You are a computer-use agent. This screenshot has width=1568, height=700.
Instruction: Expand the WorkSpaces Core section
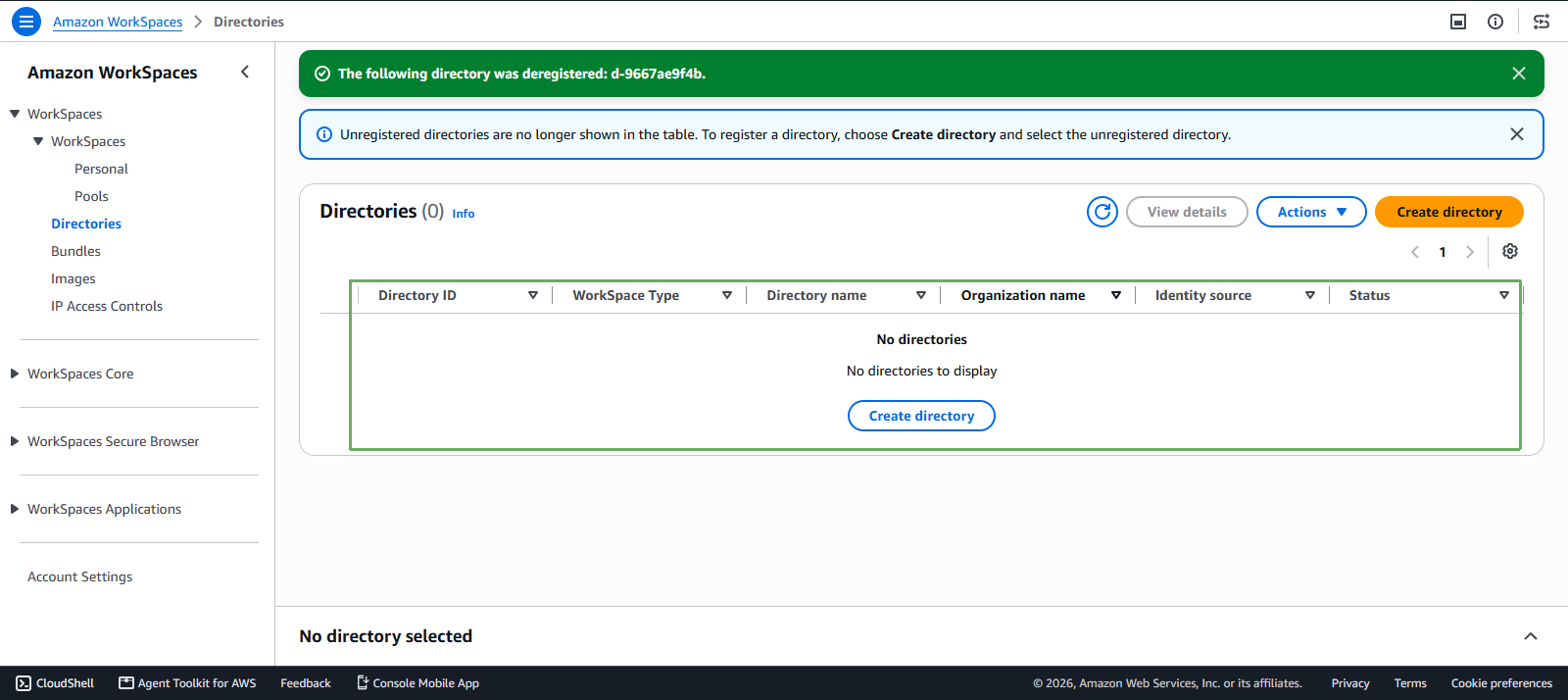(x=15, y=374)
